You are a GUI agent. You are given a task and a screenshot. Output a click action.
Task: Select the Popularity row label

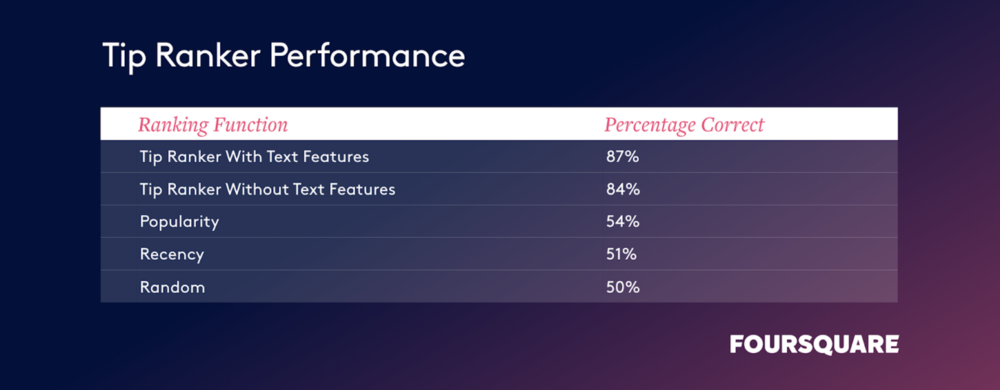(179, 222)
